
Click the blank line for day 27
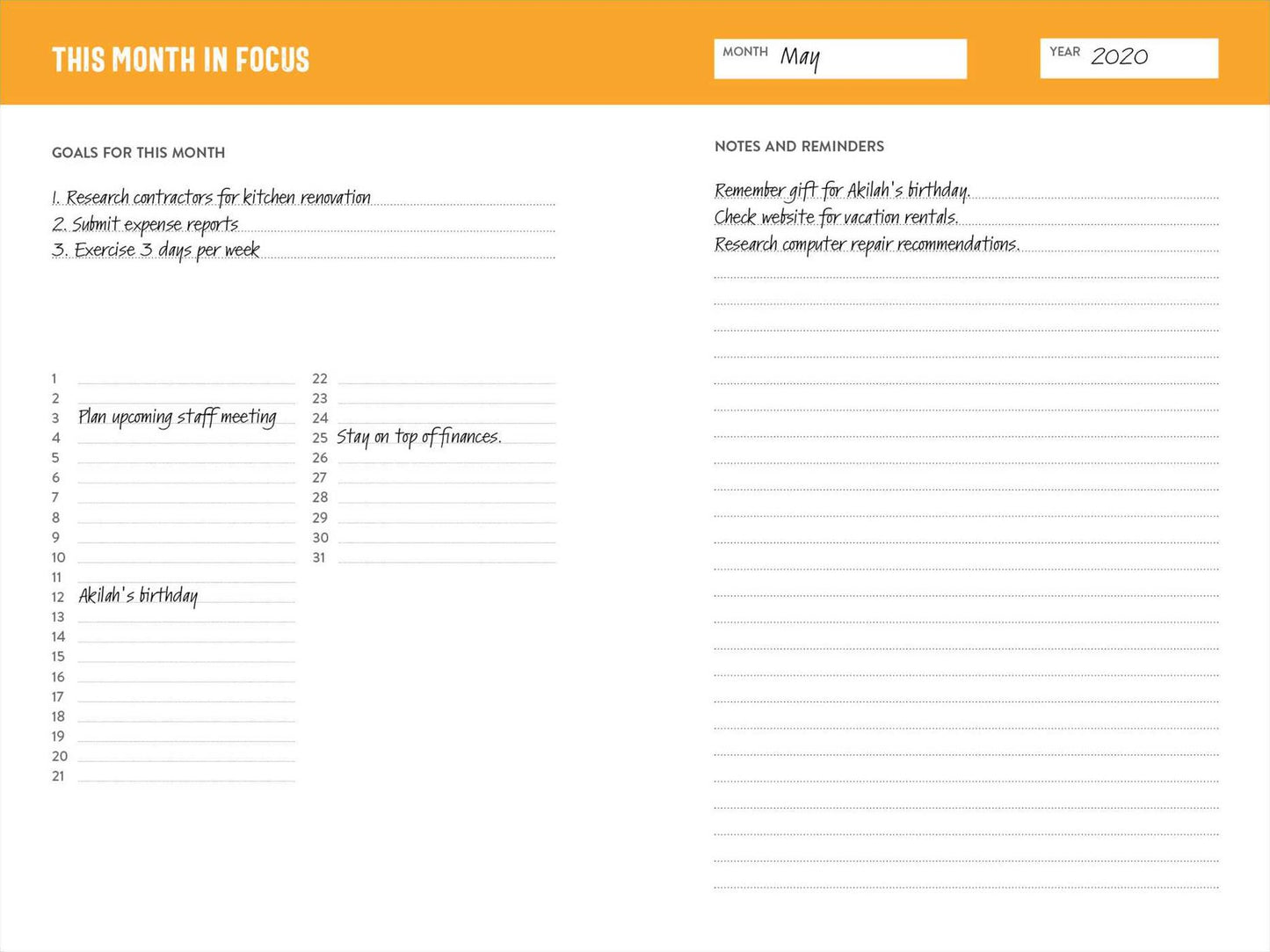447,477
